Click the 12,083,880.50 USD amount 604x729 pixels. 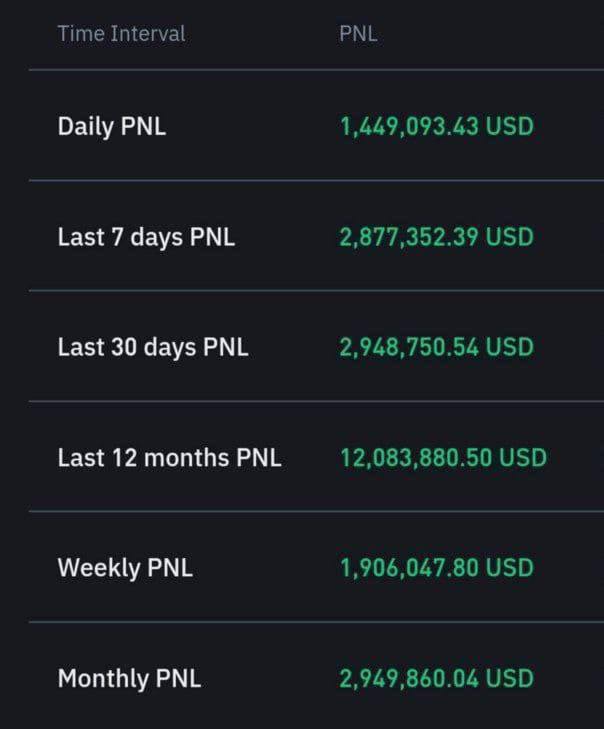[444, 457]
